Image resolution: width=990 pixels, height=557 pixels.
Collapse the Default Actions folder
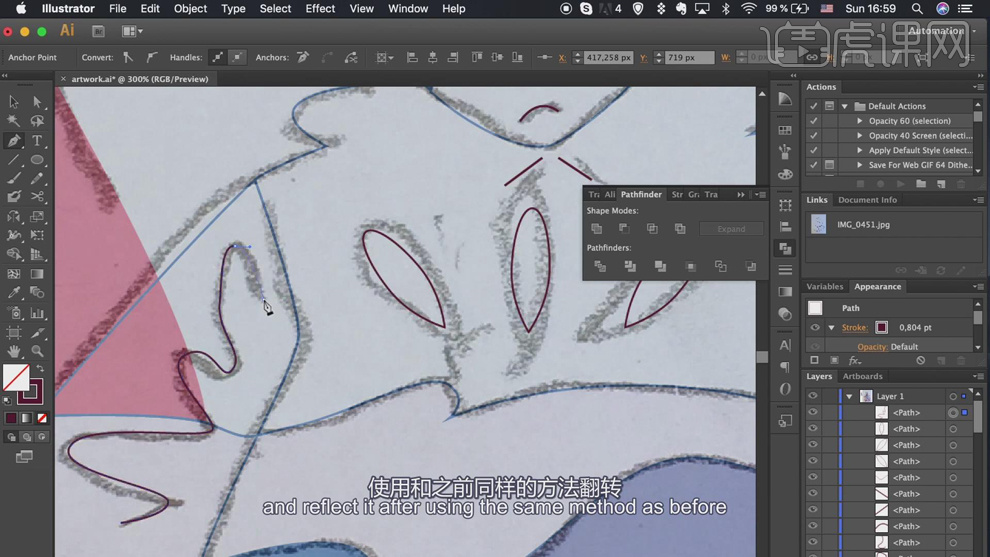(845, 106)
